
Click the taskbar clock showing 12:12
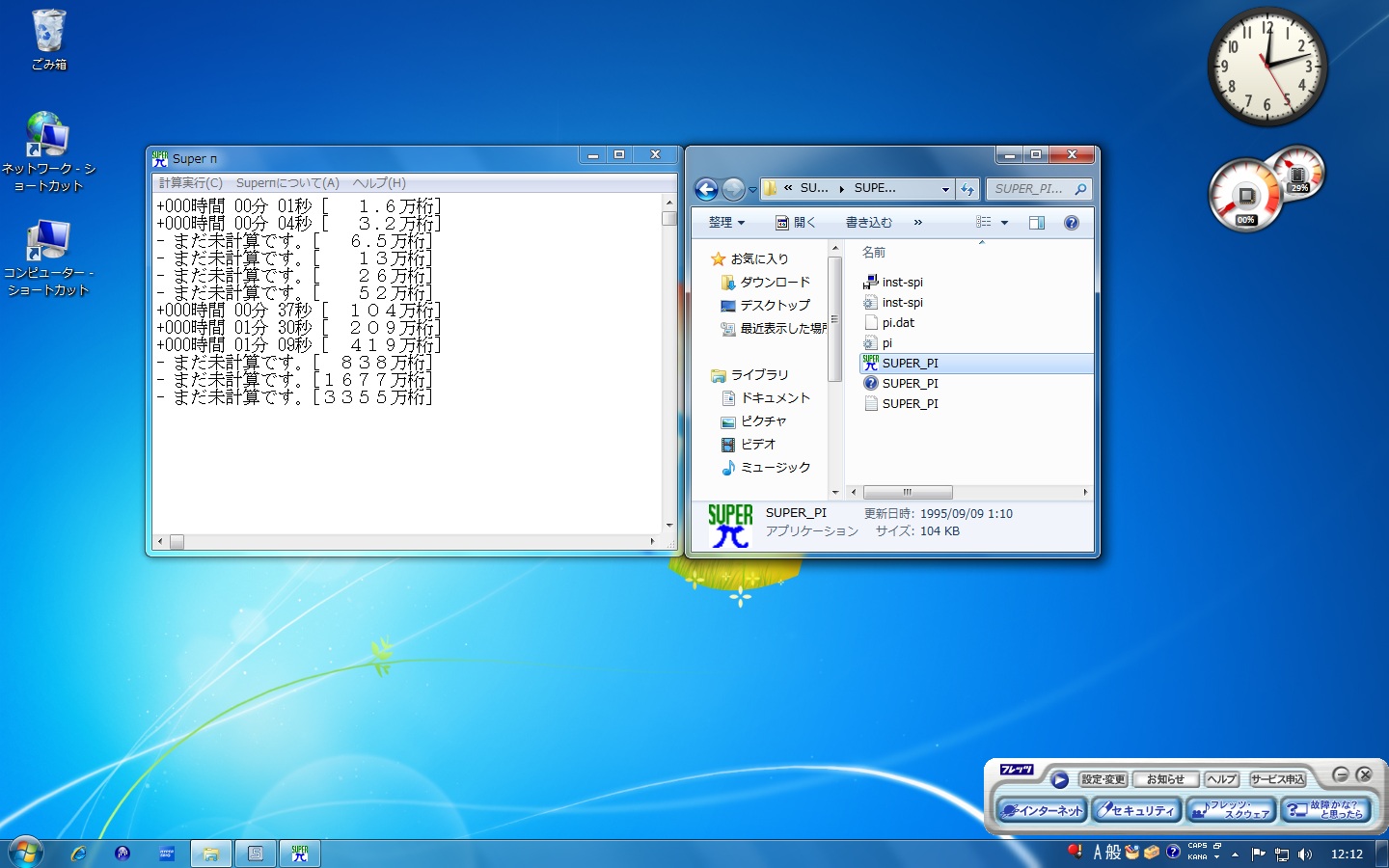1347,854
